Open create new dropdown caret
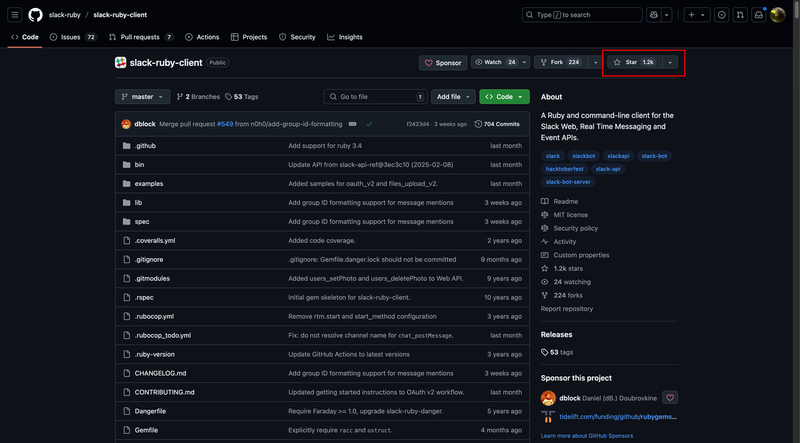 click(x=703, y=15)
